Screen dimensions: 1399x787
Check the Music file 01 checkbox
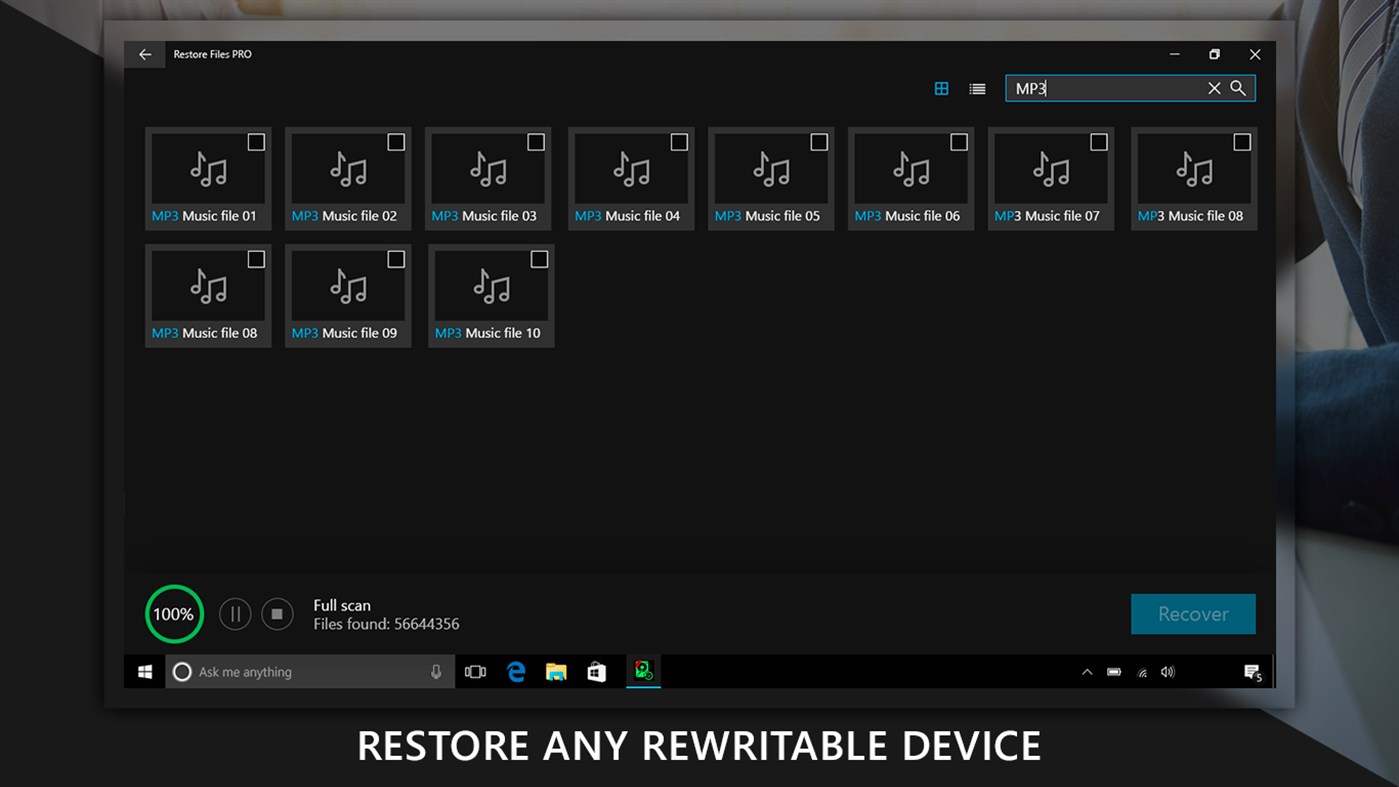(256, 142)
